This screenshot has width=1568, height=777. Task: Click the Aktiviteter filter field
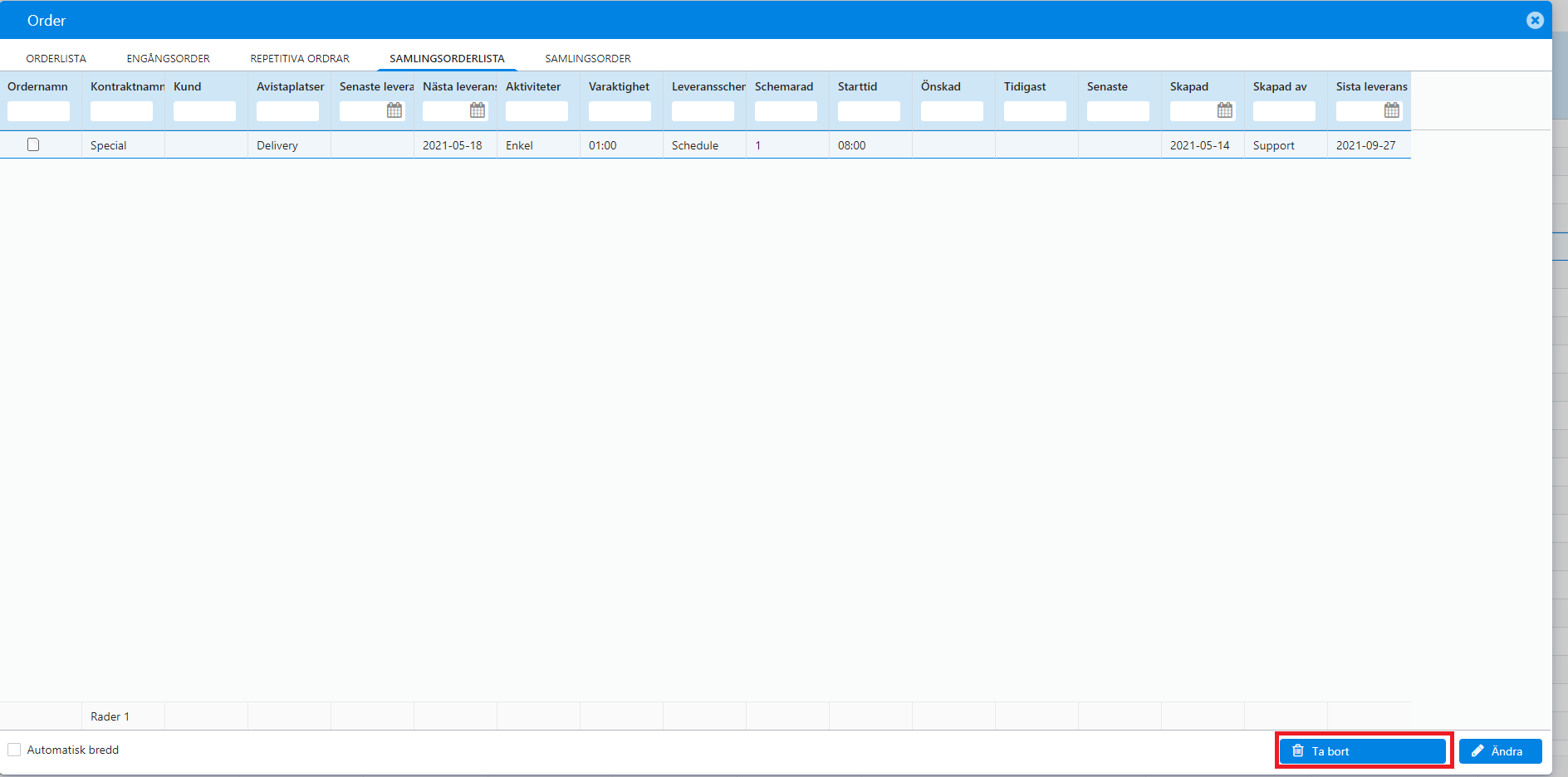[537, 111]
